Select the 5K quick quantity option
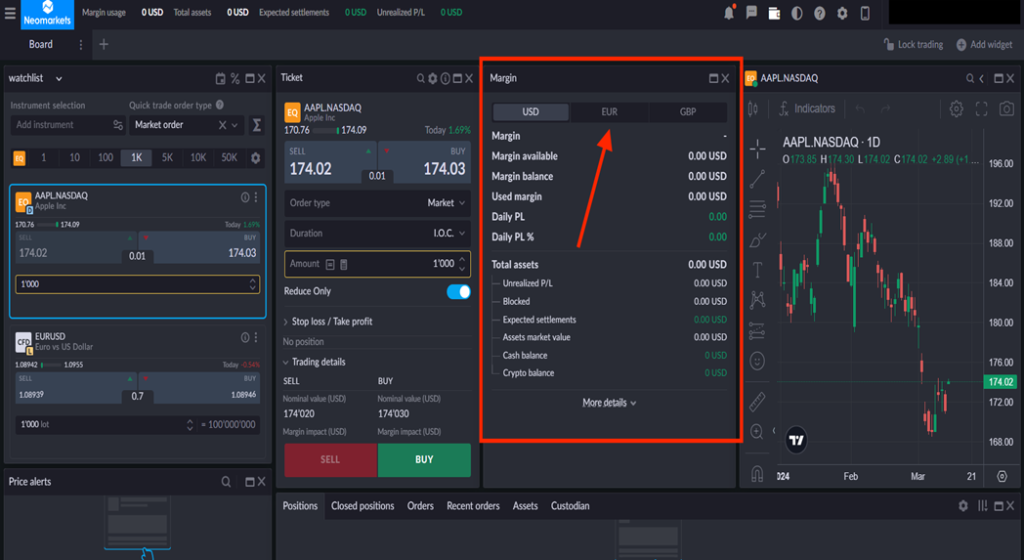Image resolution: width=1024 pixels, height=560 pixels. 167,158
